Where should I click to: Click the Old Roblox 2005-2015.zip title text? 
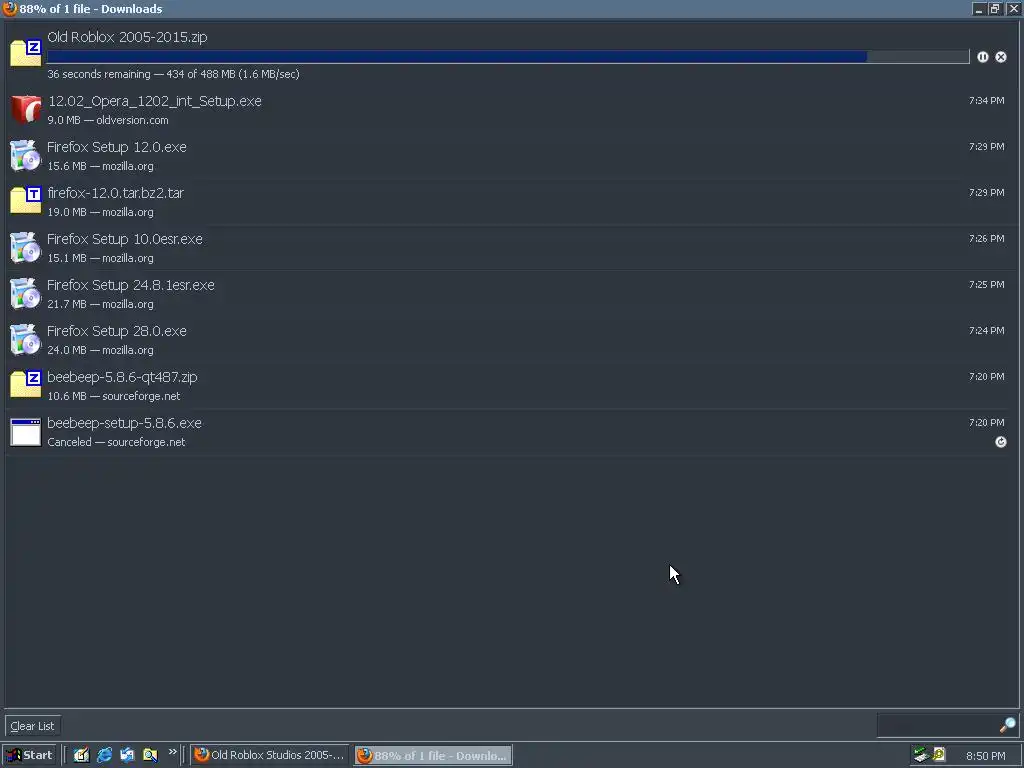(127, 37)
